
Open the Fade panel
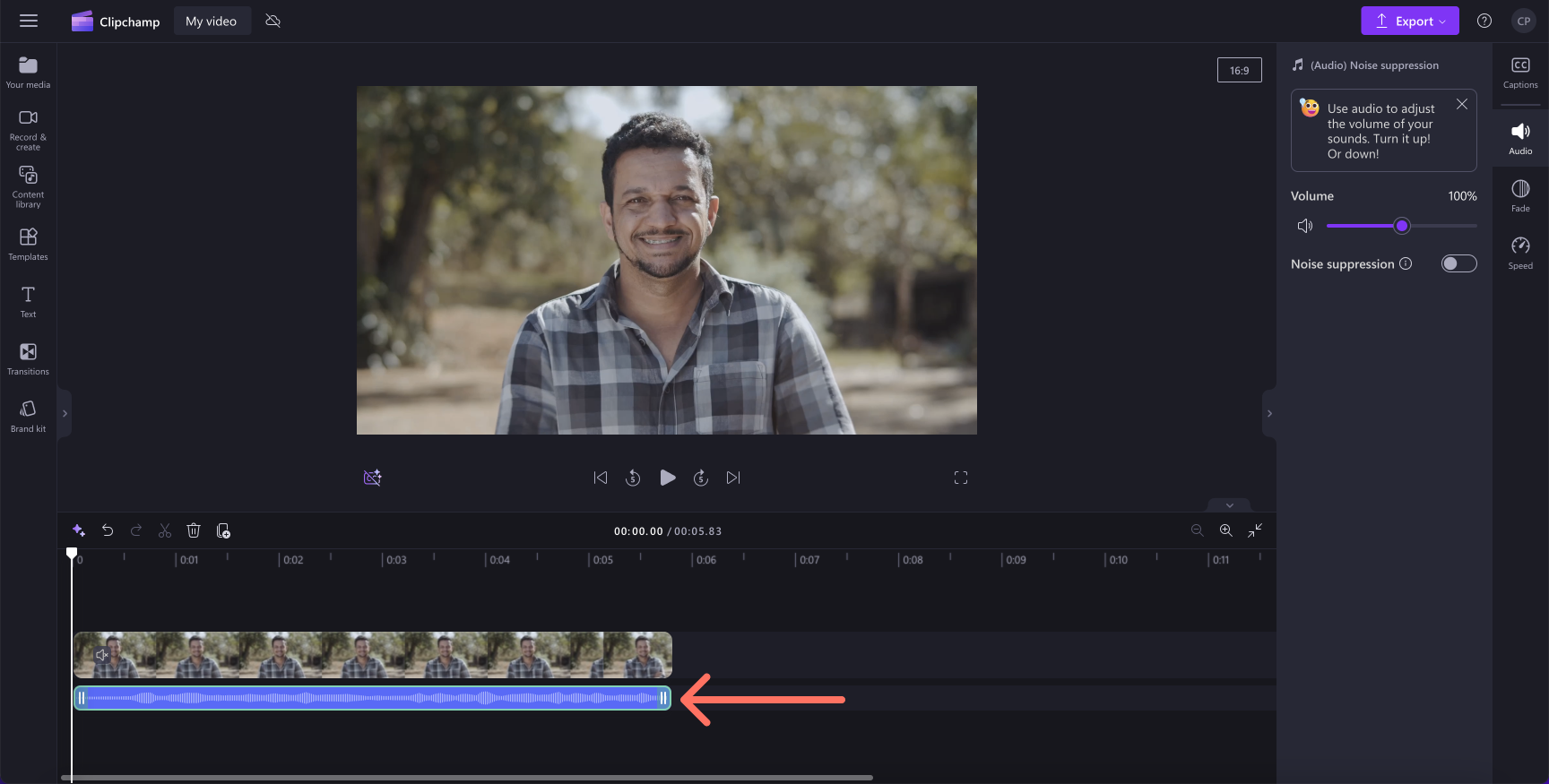(1520, 196)
